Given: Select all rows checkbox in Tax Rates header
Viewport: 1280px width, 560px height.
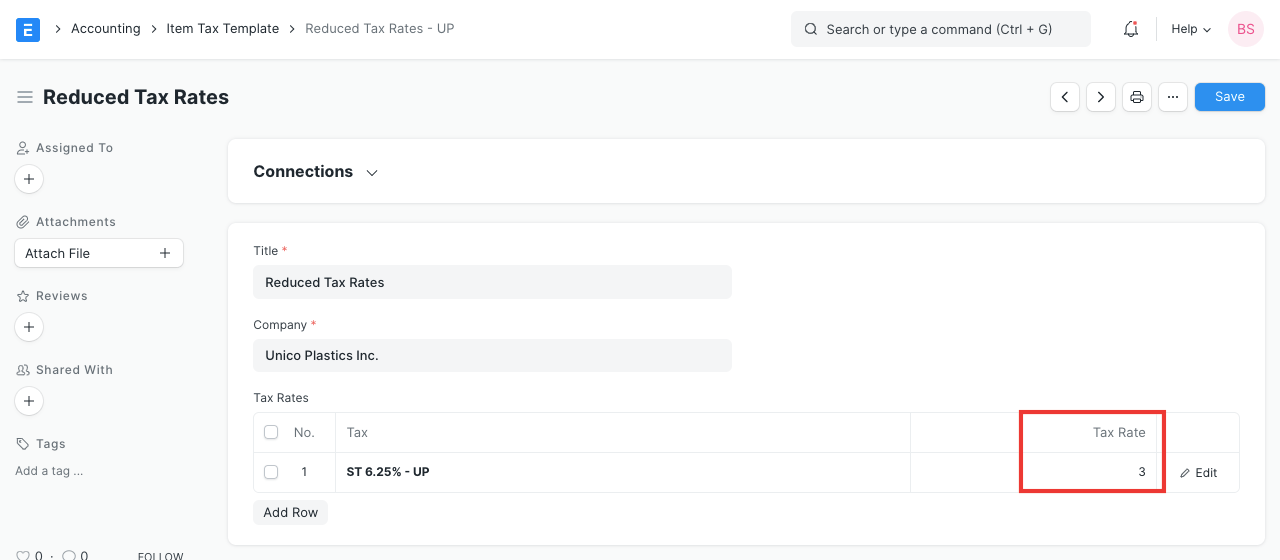Looking at the screenshot, I should click(x=271, y=432).
